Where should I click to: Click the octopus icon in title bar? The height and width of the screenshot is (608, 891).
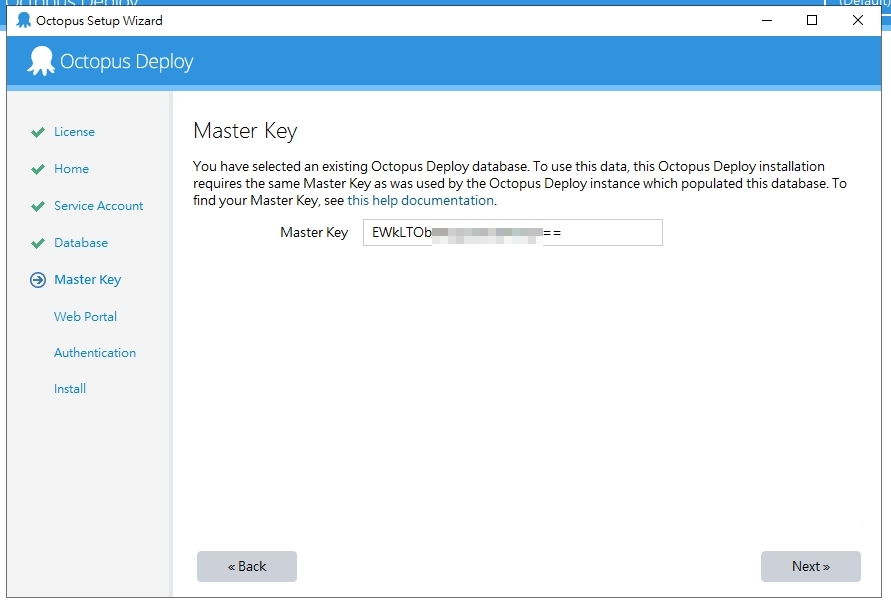tap(23, 20)
